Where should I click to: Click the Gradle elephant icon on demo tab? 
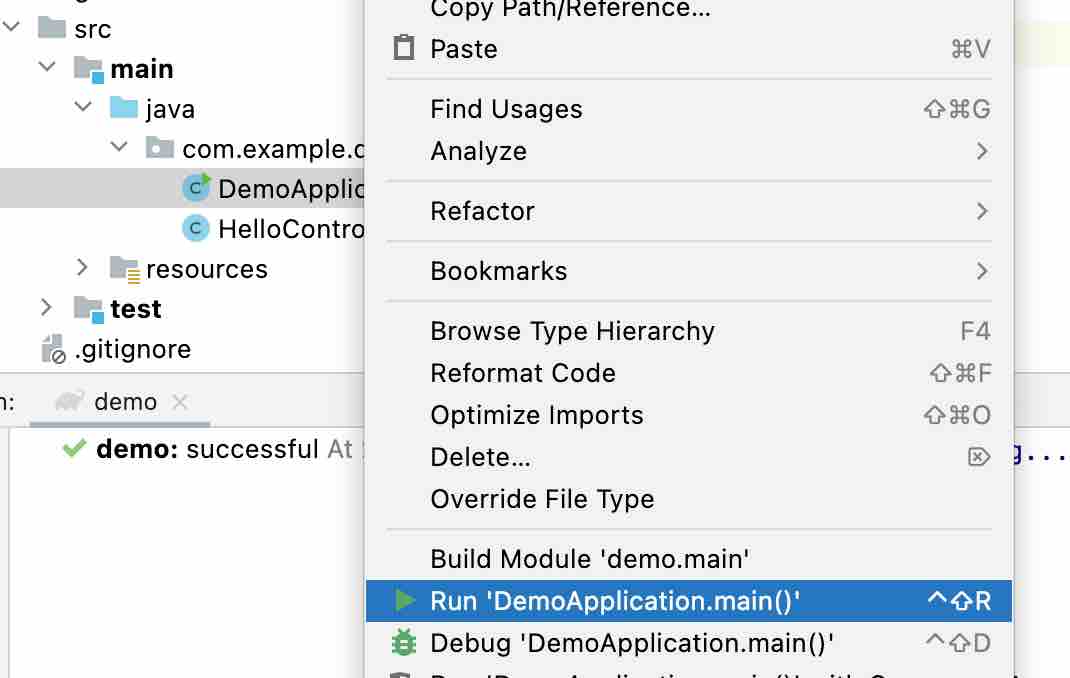pos(70,401)
